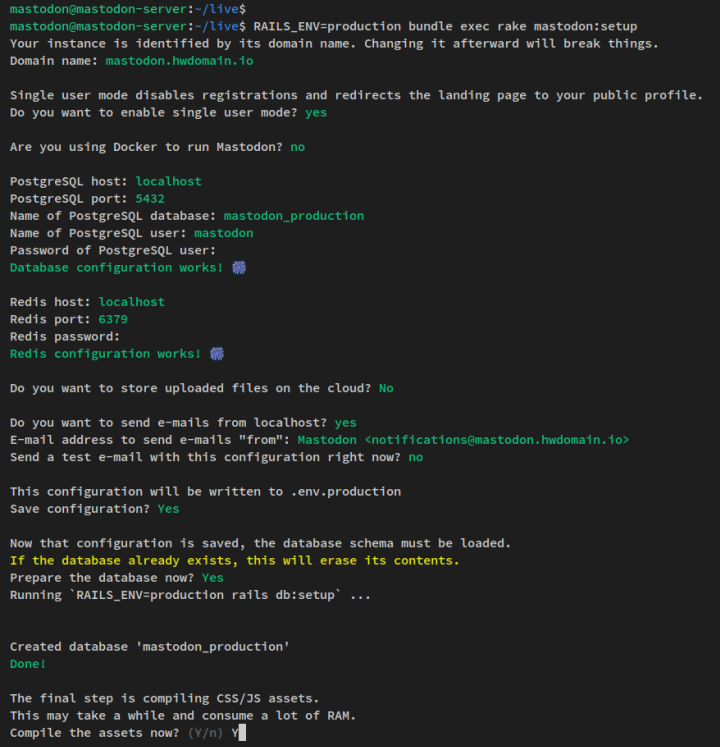Click the (Y/n) hint on the compile prompt
Image resolution: width=720 pixels, height=747 pixels.
point(205,733)
